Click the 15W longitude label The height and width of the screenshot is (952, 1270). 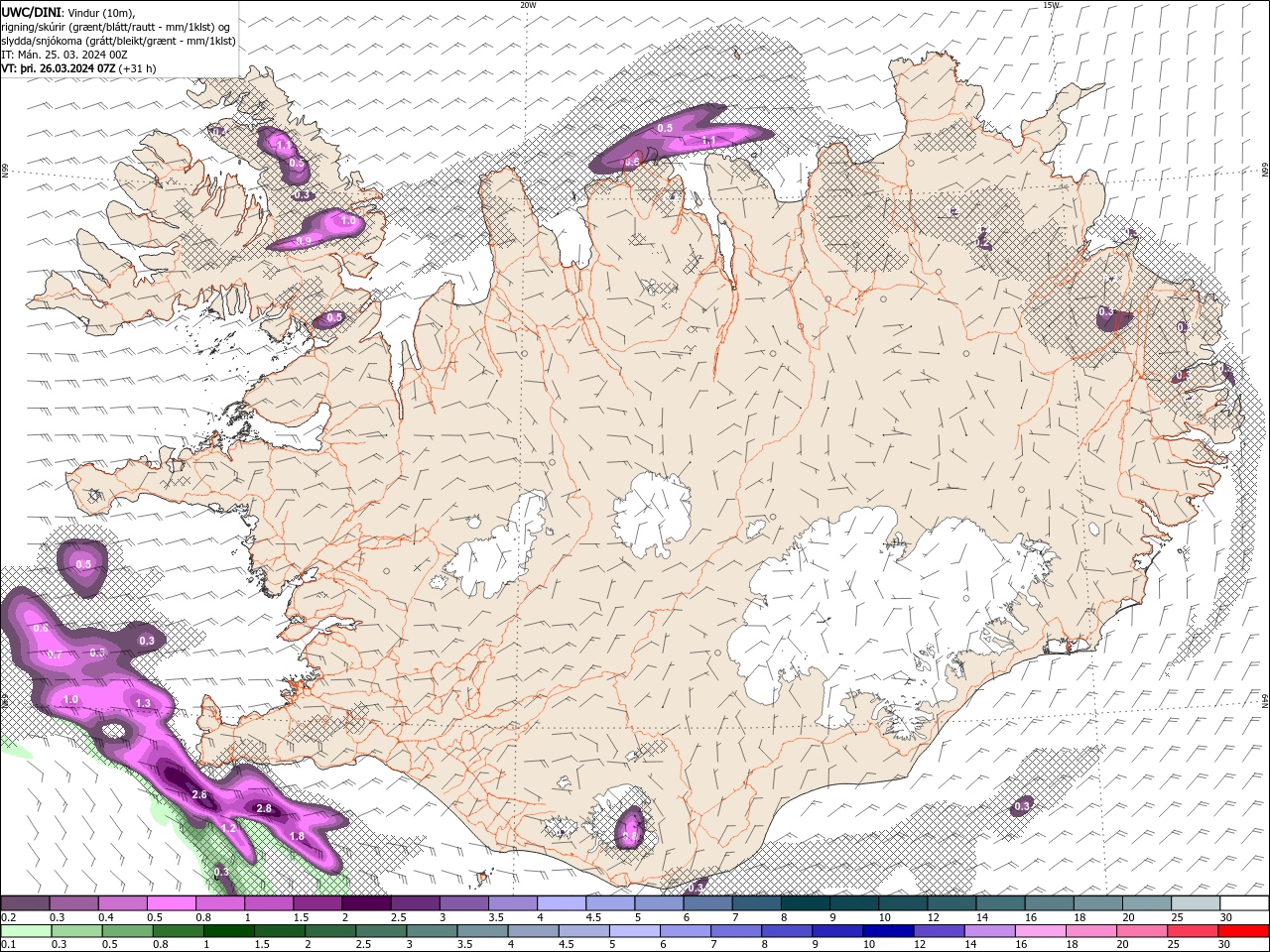tap(1052, 5)
